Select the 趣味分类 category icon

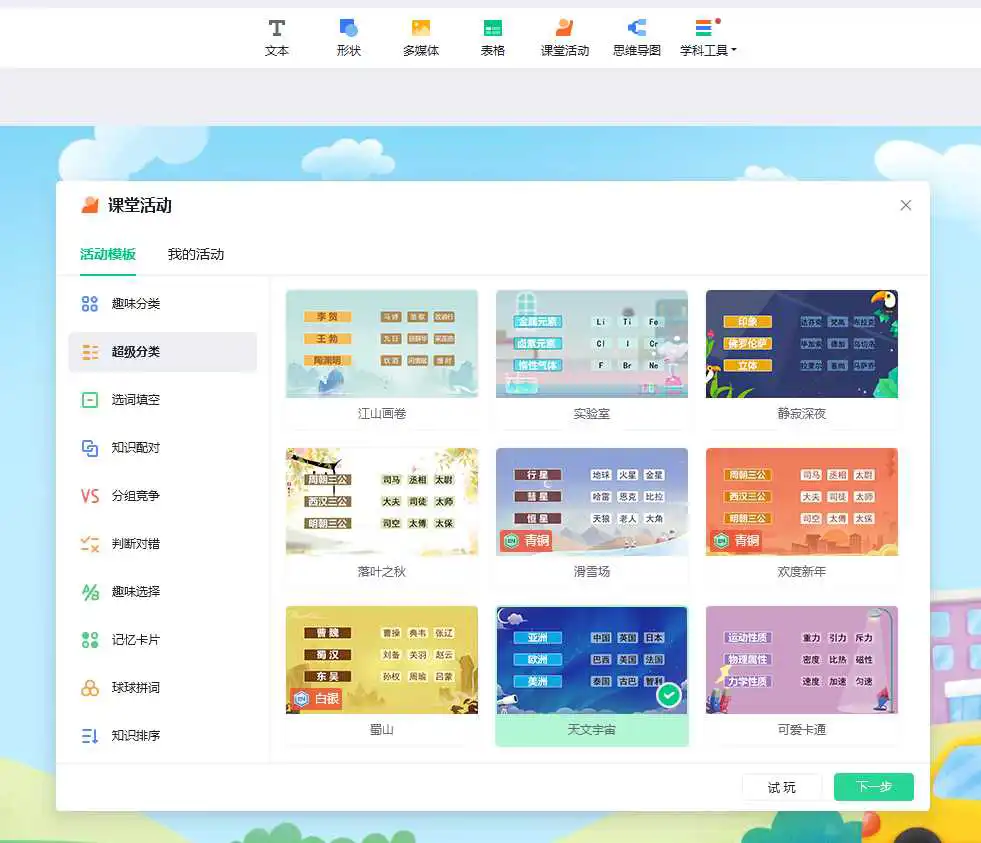point(89,304)
